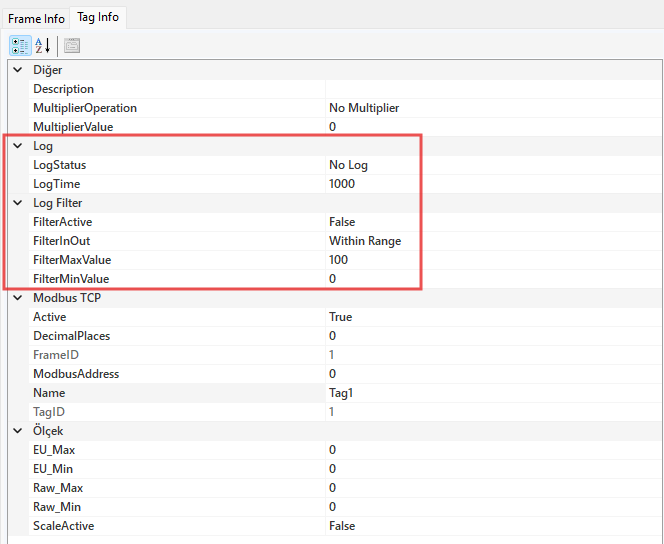The height and width of the screenshot is (544, 664).
Task: Select the ModbusAddress property label
Action: [x=76, y=374]
